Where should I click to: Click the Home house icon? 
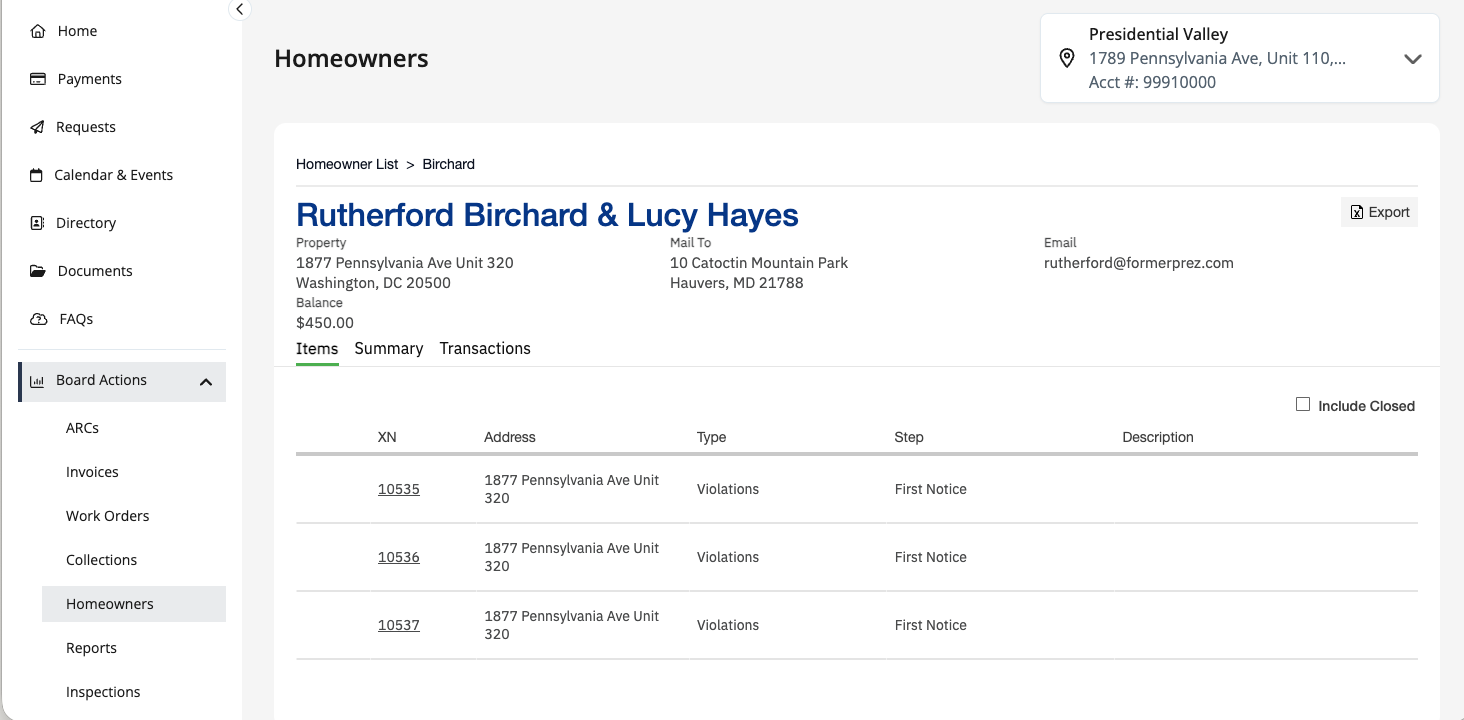pyautogui.click(x=38, y=31)
